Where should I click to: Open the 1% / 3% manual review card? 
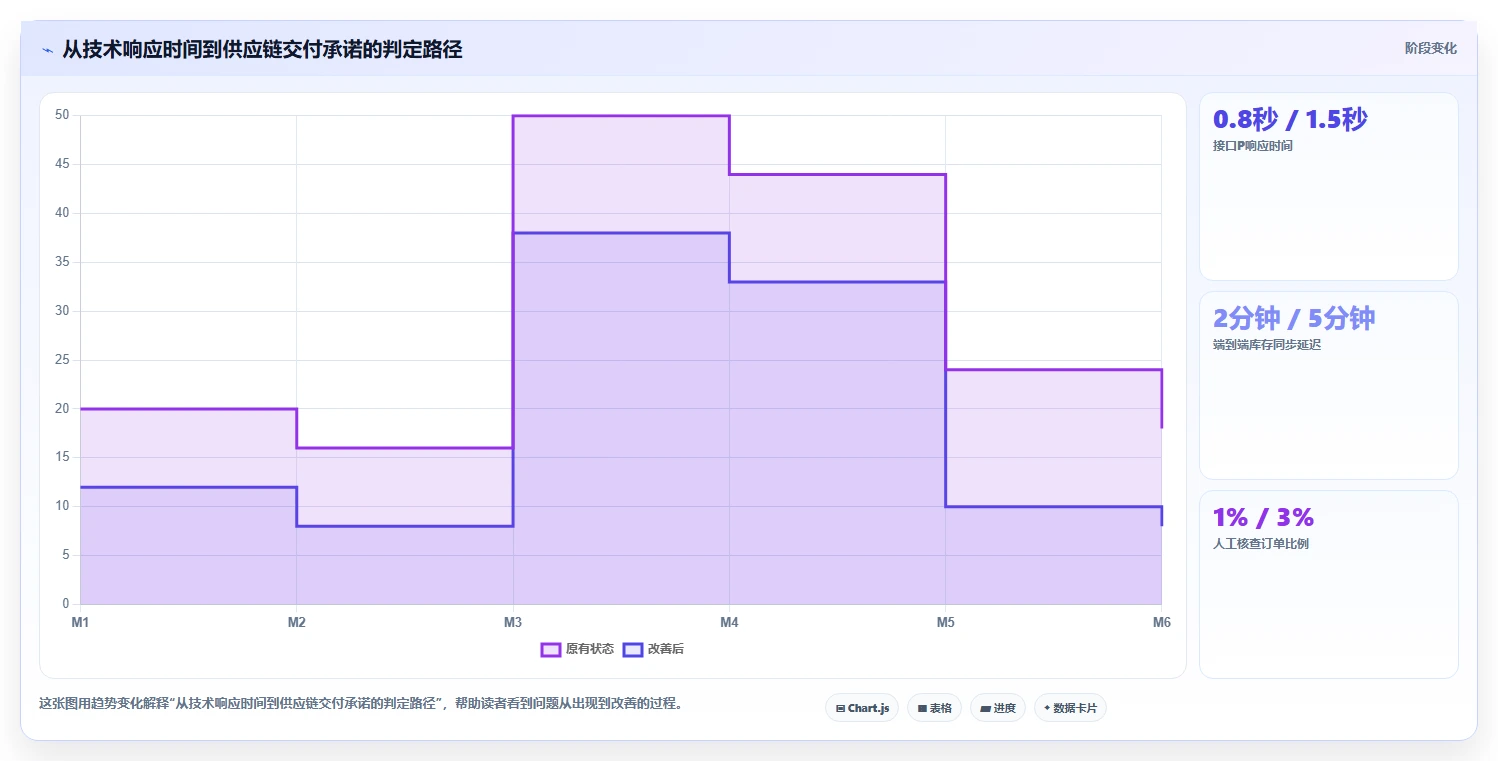pos(1329,584)
